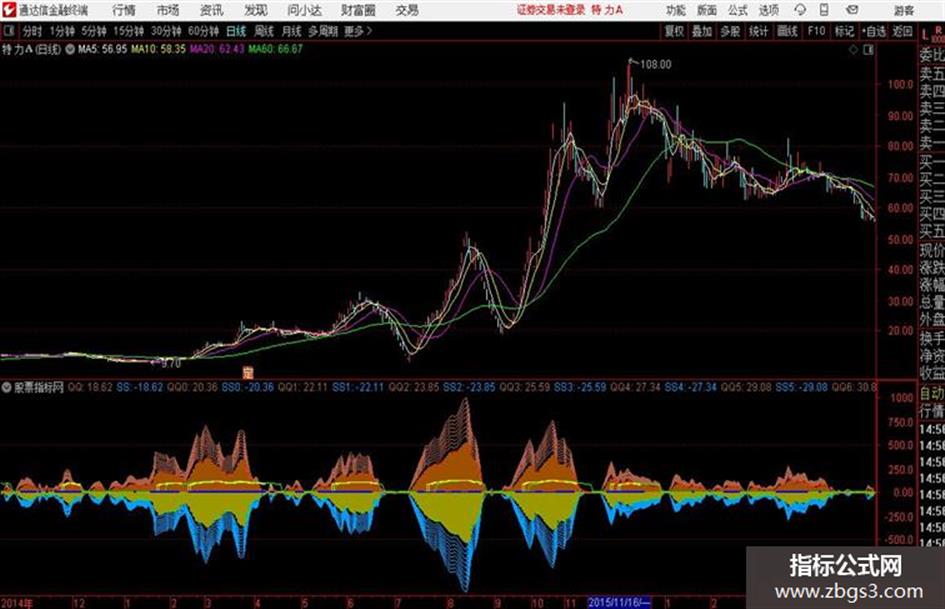Screen dimensions: 945x609
Task: Click the side-panel toggle icon near price axis
Action: [x=868, y=50]
